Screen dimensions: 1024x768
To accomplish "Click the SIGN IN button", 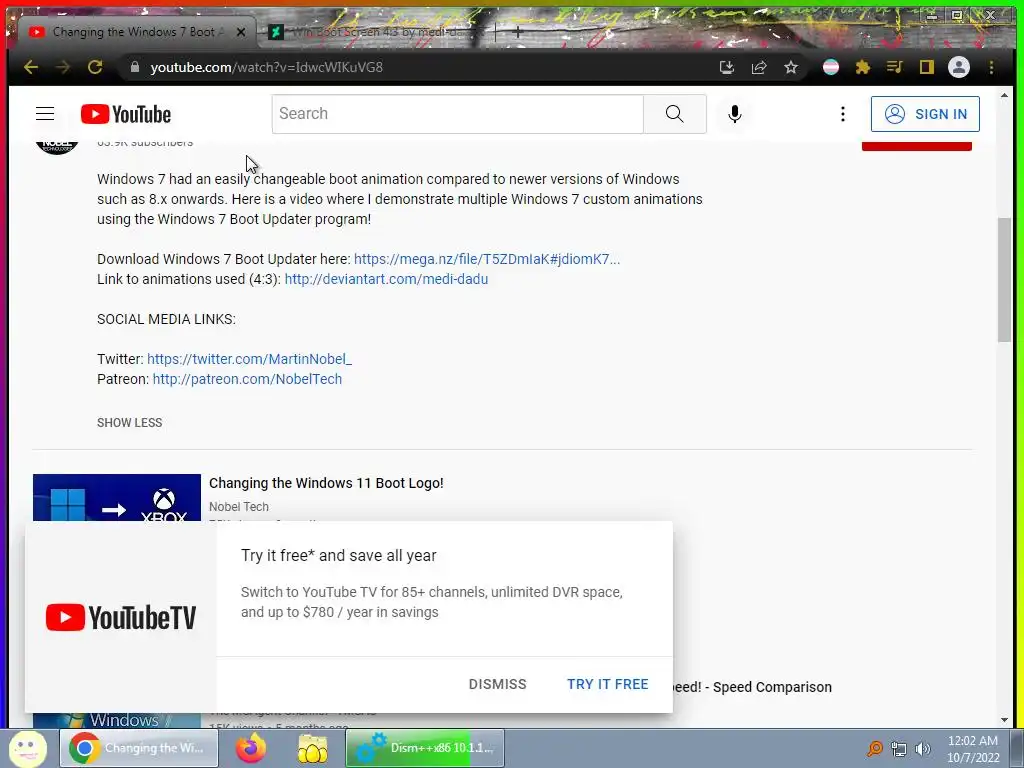I will click(925, 114).
